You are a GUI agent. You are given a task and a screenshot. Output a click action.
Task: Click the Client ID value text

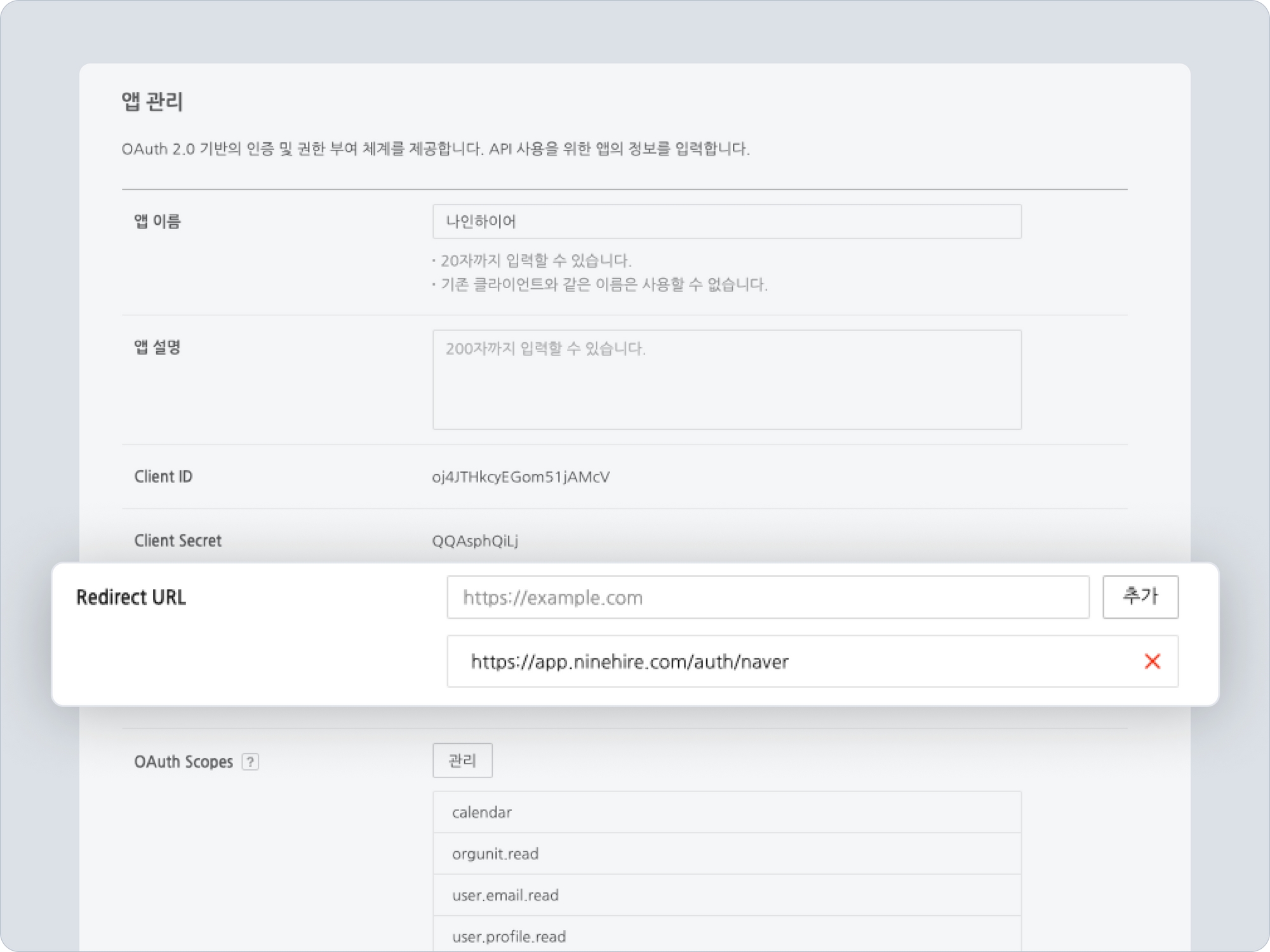point(521,477)
